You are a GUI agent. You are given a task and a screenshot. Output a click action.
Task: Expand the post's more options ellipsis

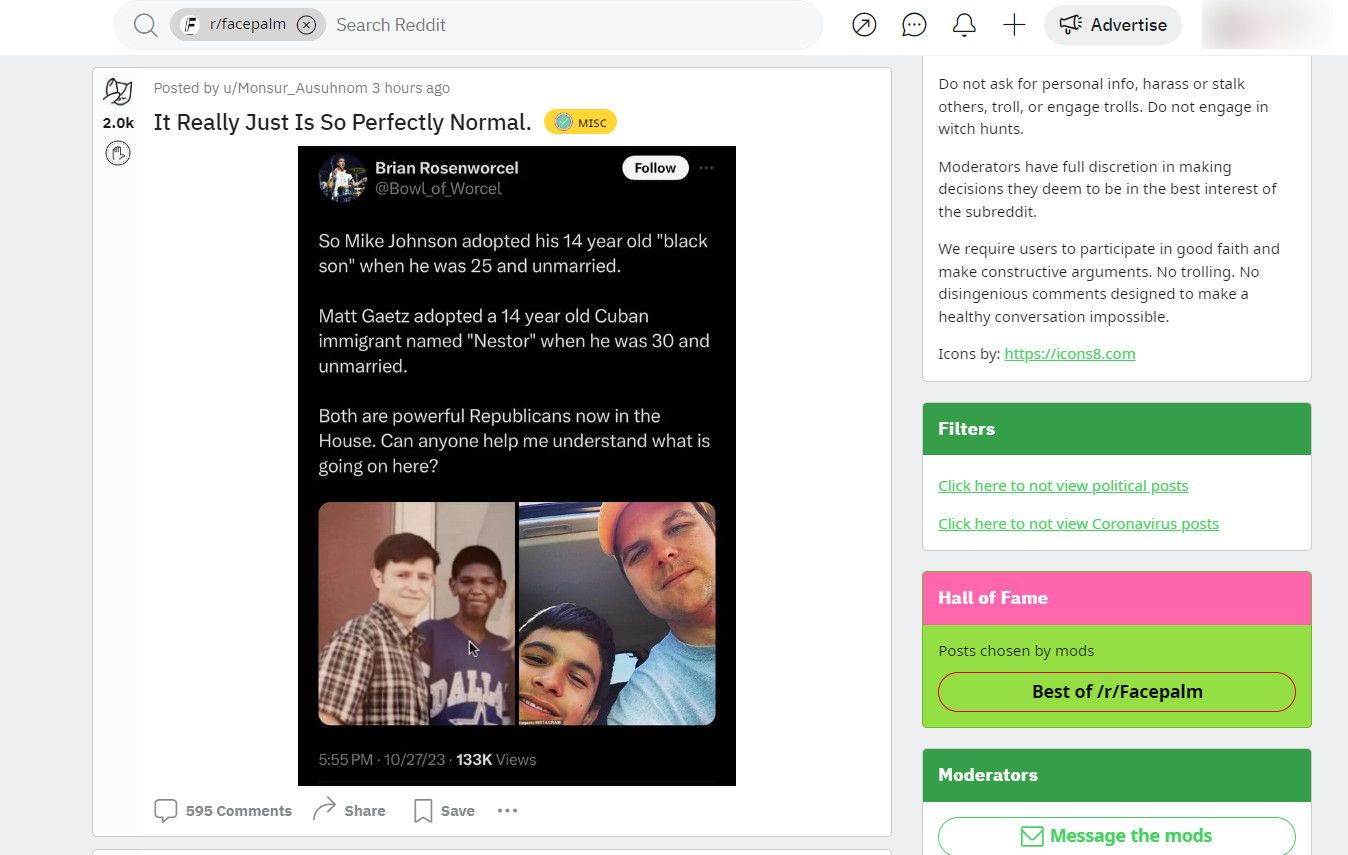point(508,810)
